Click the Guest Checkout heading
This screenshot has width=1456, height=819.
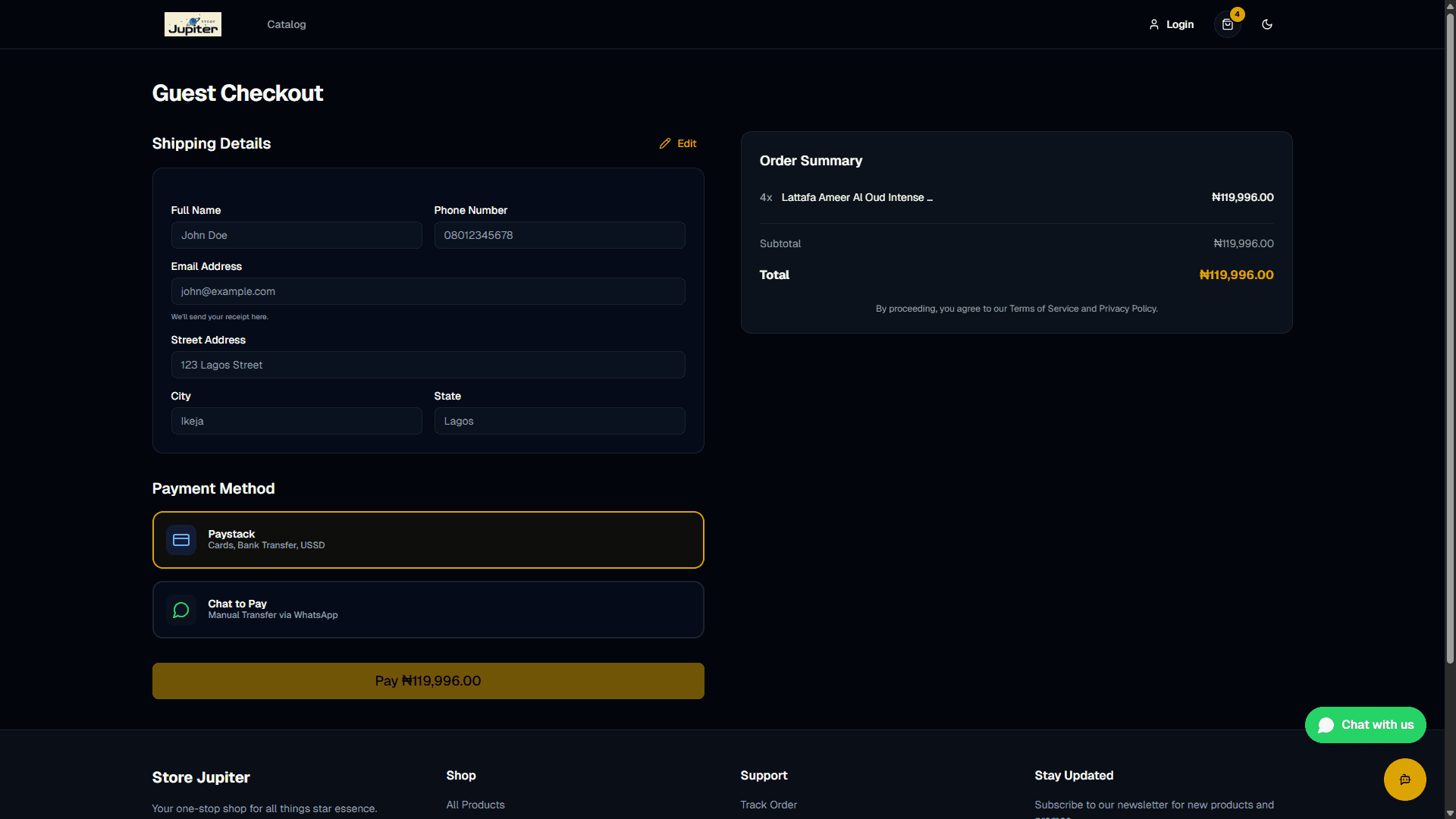(237, 93)
